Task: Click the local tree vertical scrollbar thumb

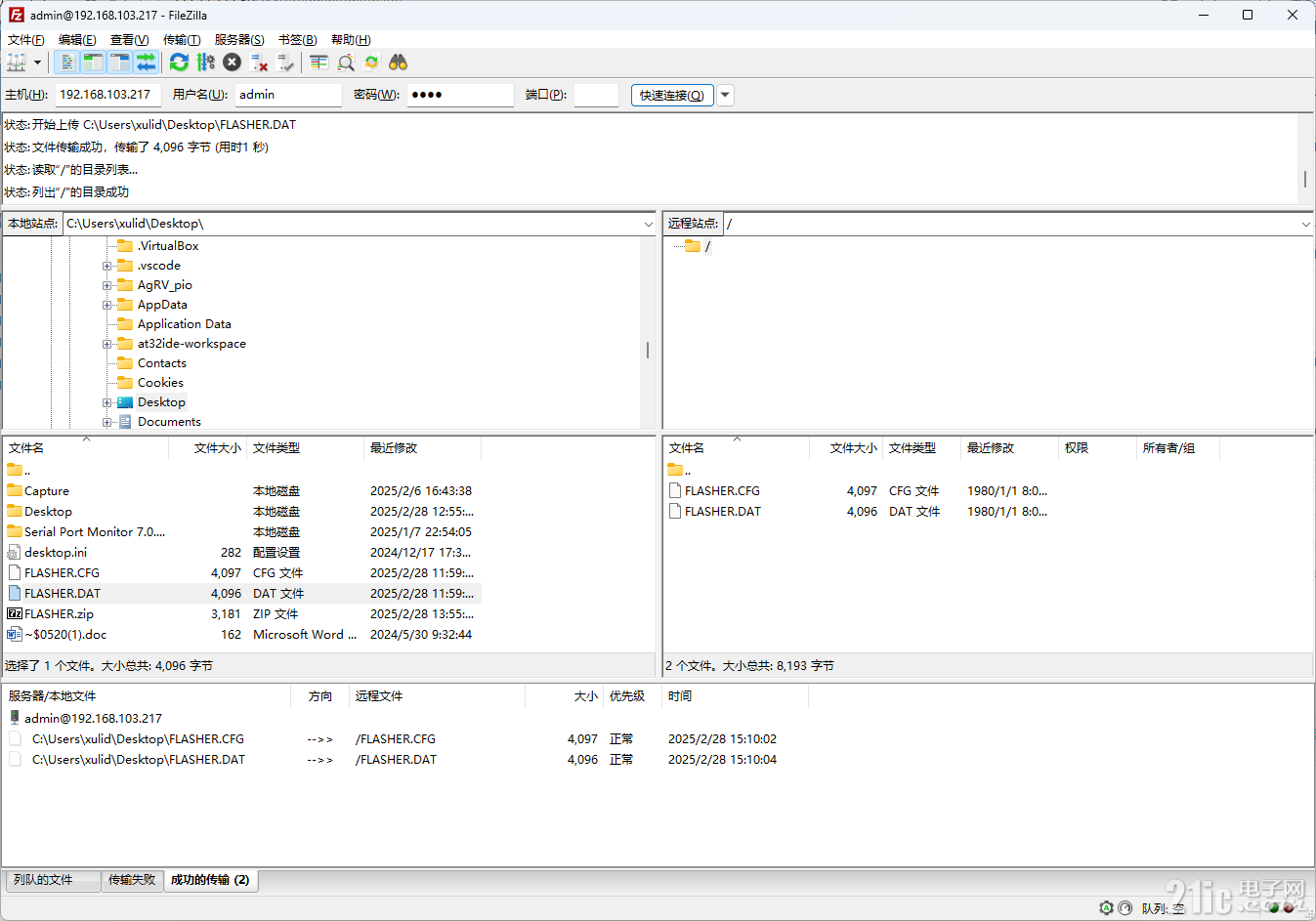Action: point(648,350)
